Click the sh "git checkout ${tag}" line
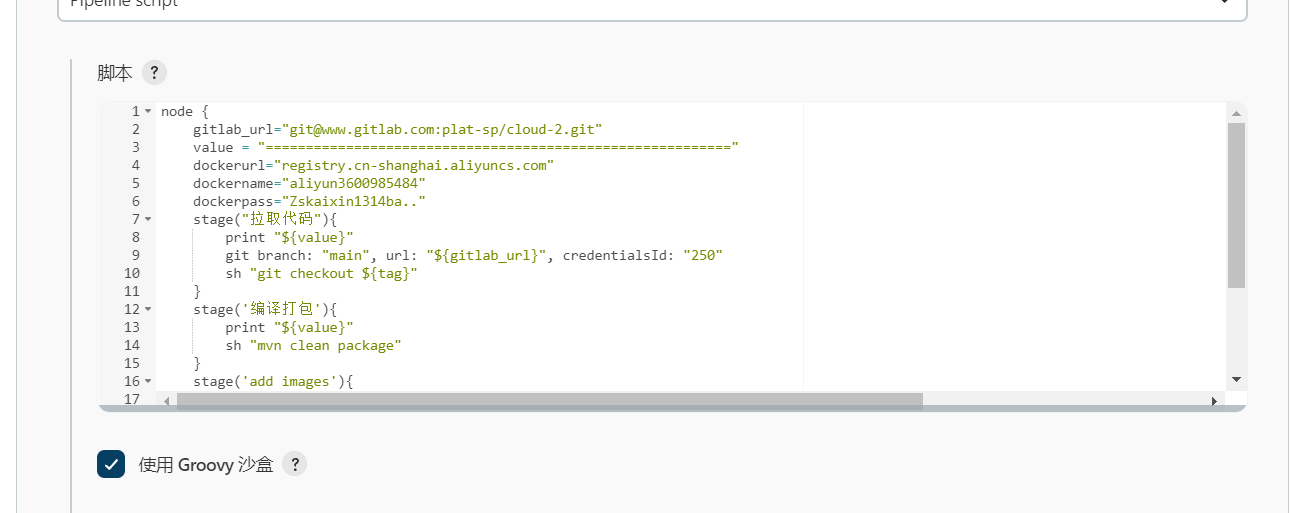This screenshot has width=1290, height=513. click(321, 273)
